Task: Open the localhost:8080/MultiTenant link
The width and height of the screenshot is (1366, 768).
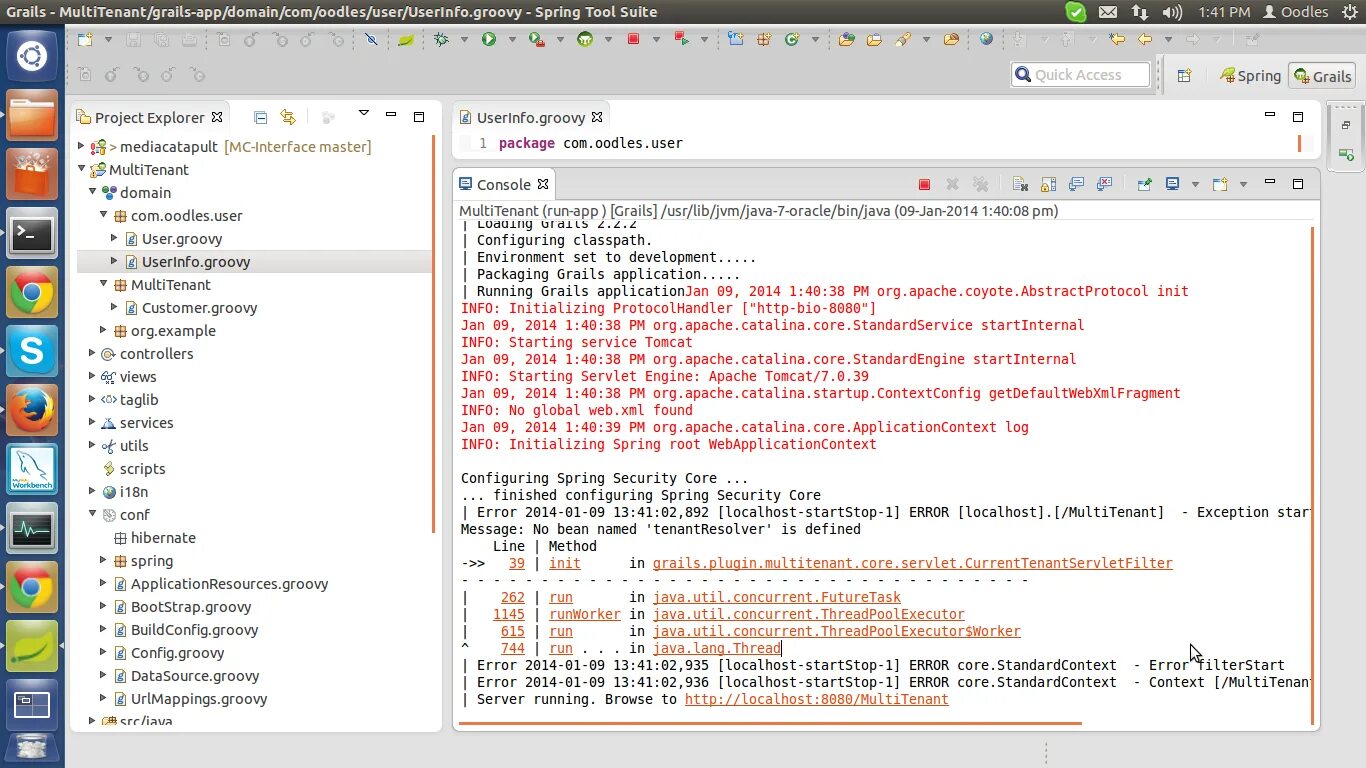Action: click(816, 699)
